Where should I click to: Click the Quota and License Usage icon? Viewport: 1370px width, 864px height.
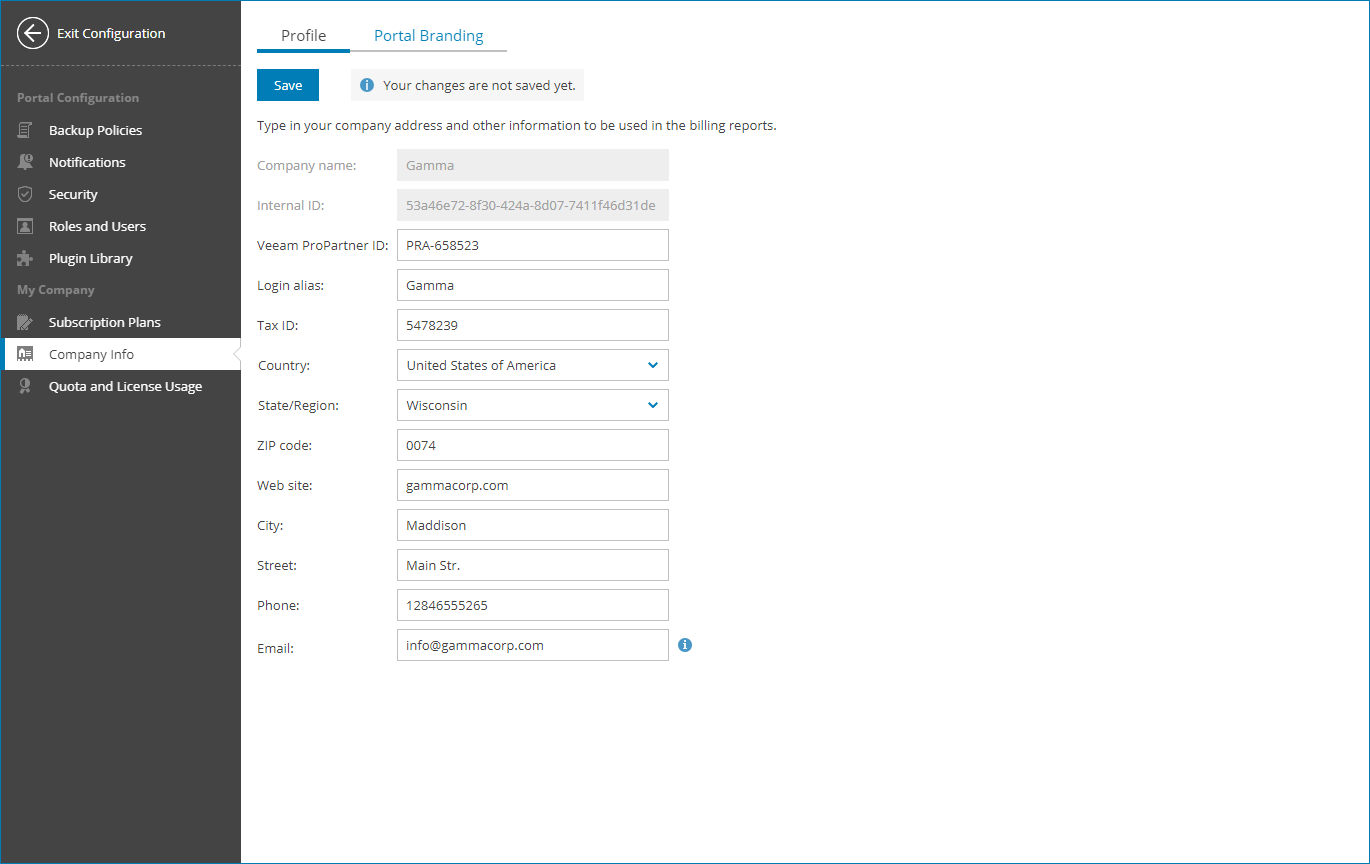coord(25,386)
